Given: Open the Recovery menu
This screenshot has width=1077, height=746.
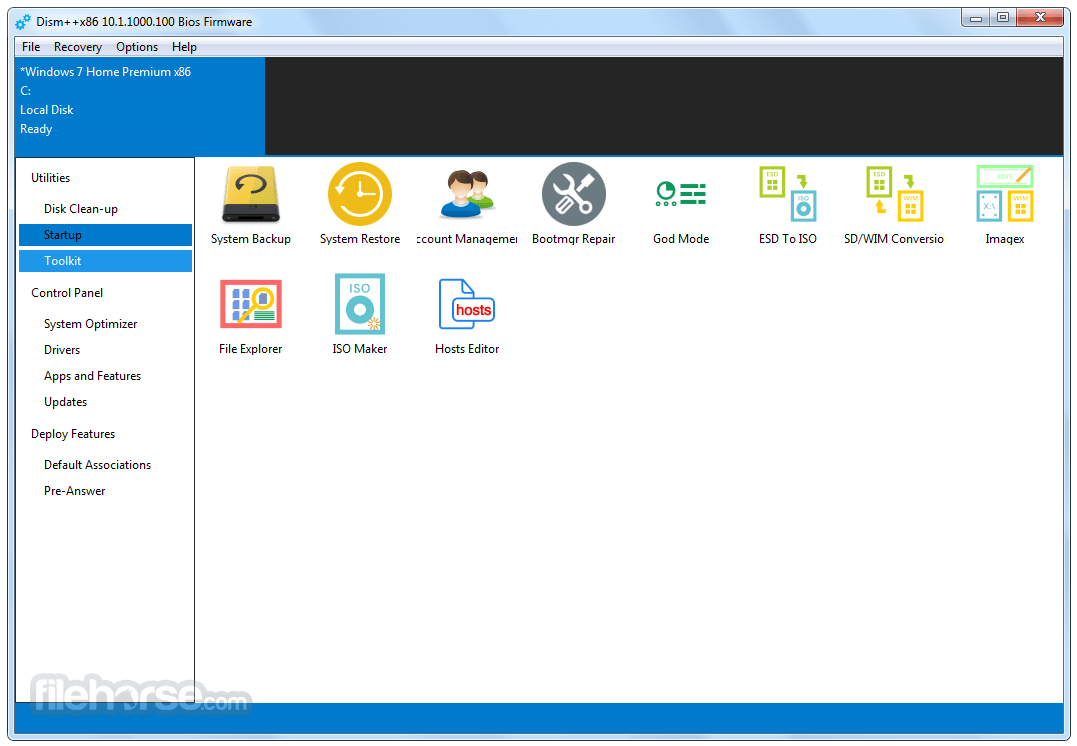Looking at the screenshot, I should coord(78,47).
